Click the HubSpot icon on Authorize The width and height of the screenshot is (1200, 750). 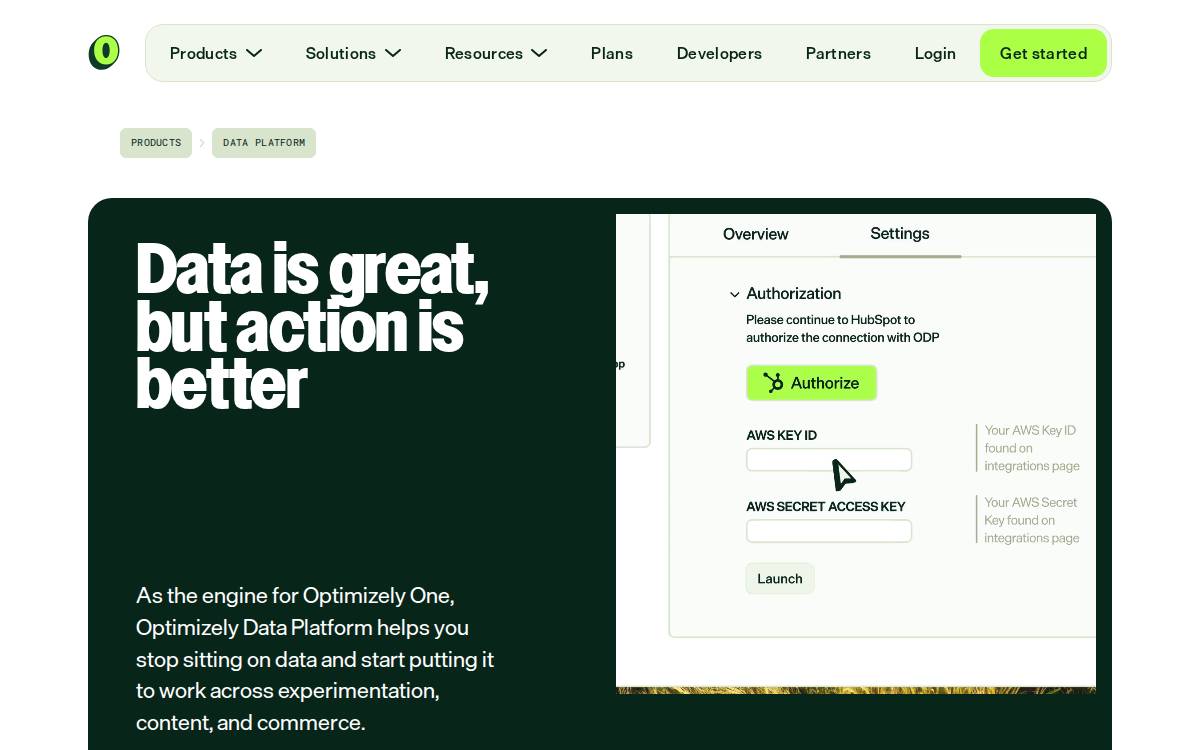[x=773, y=383]
